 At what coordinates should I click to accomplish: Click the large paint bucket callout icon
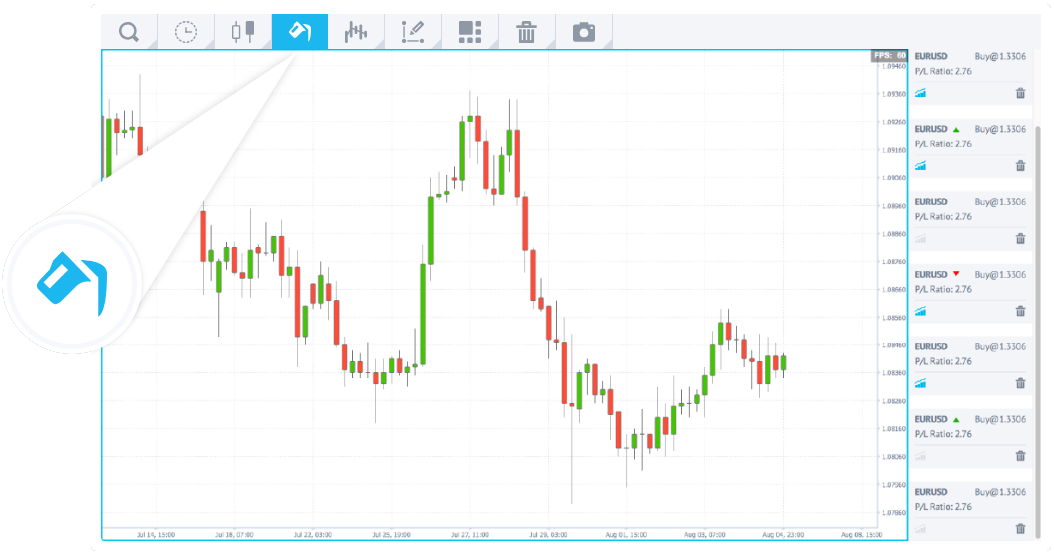(70, 283)
